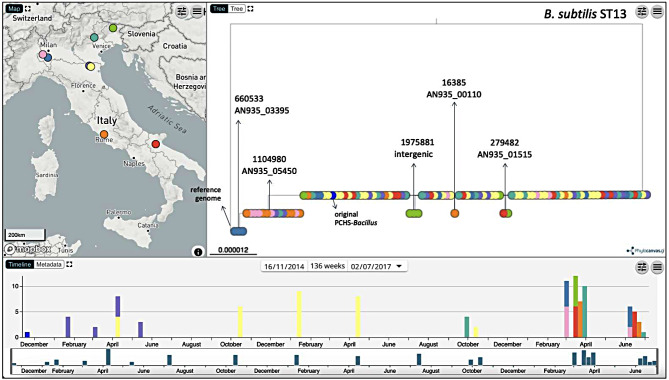Click the 16385 AN935_00110 branch label
The width and height of the screenshot is (669, 380).
pyautogui.click(x=454, y=89)
